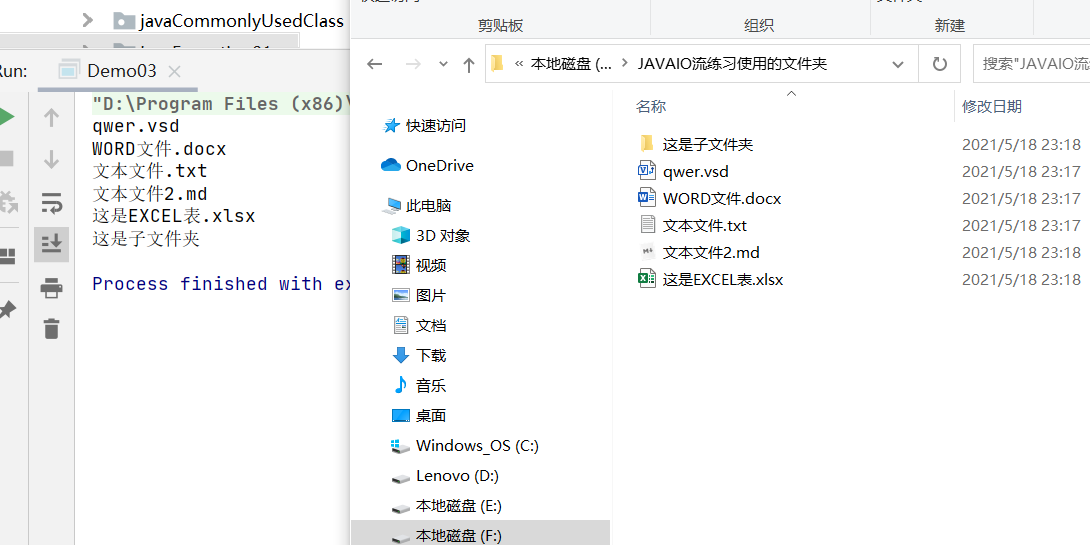The width and height of the screenshot is (1090, 545).
Task: Clear console with trash icon
Action: pos(51,328)
